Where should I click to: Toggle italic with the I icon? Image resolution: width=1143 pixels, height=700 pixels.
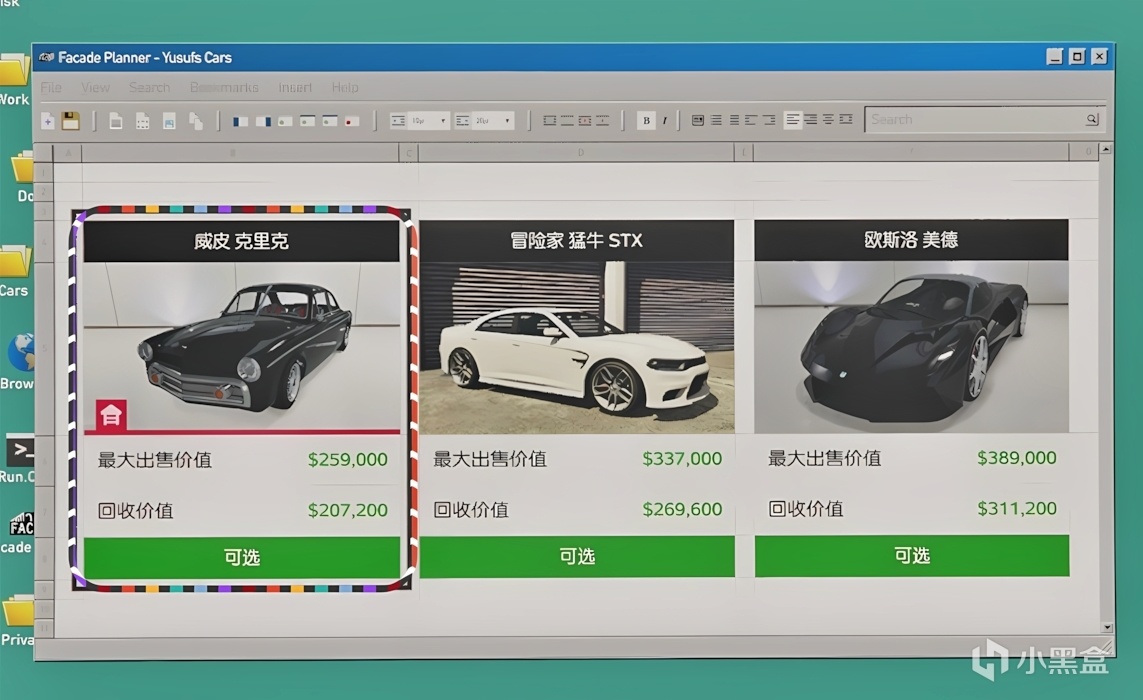pyautogui.click(x=664, y=120)
